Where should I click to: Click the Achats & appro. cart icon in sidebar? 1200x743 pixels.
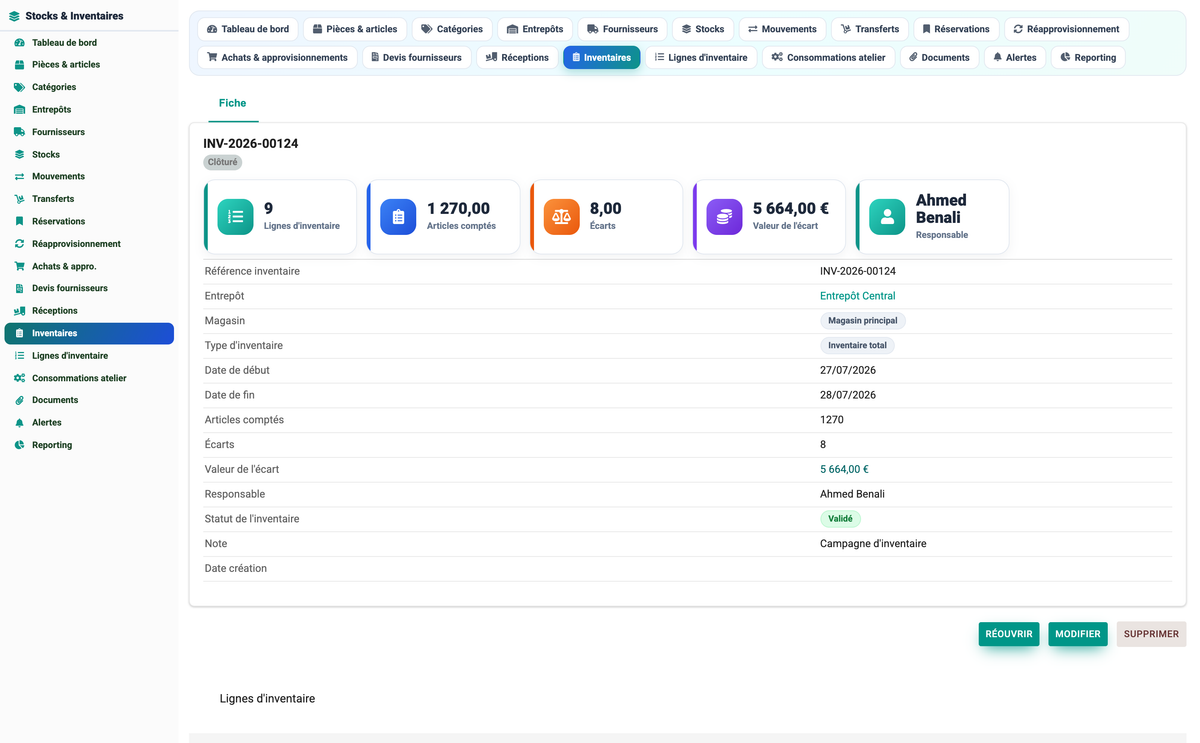tap(19, 266)
